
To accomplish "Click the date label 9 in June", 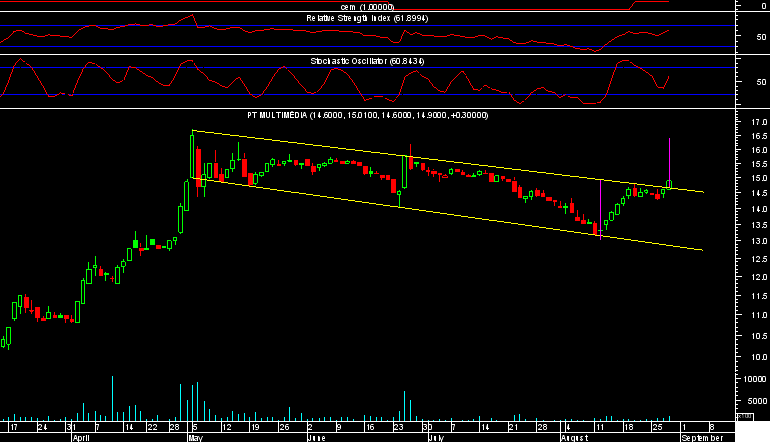I will click(339, 427).
